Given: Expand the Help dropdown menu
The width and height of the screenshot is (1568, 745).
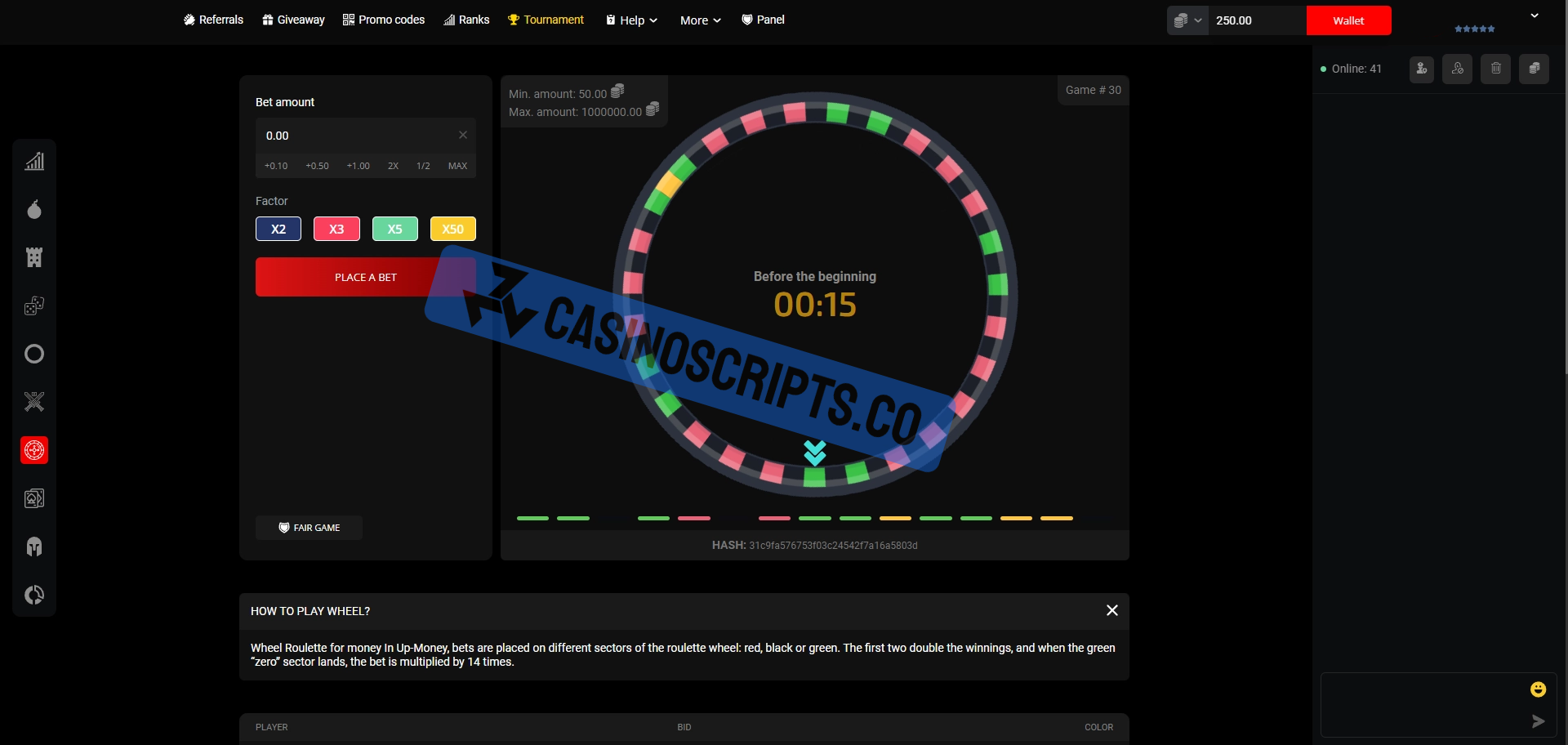Looking at the screenshot, I should pyautogui.click(x=631, y=20).
